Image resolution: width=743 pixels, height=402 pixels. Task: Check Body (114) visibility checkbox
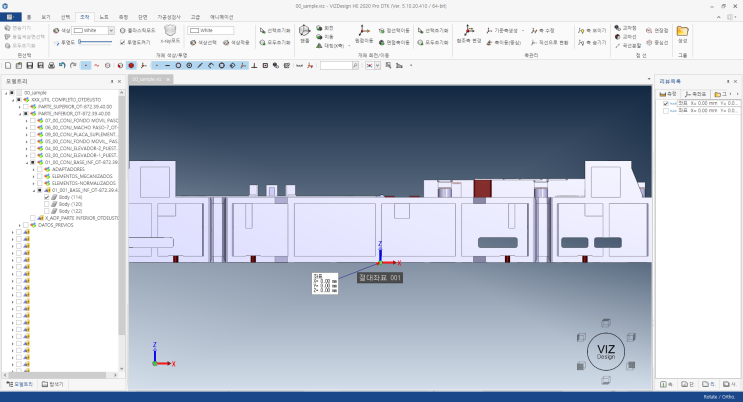[x=46, y=197]
